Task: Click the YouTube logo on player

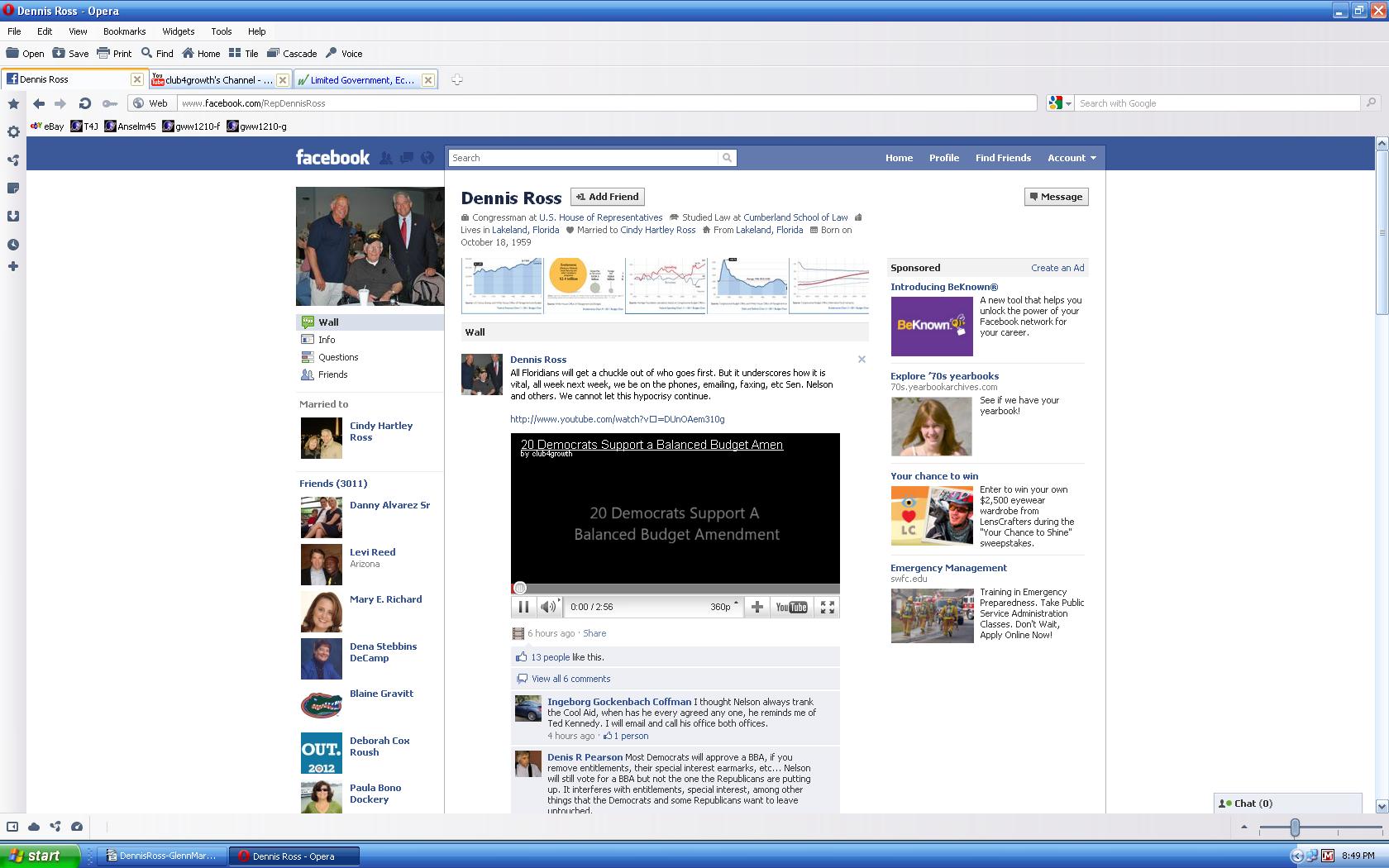Action: [791, 607]
